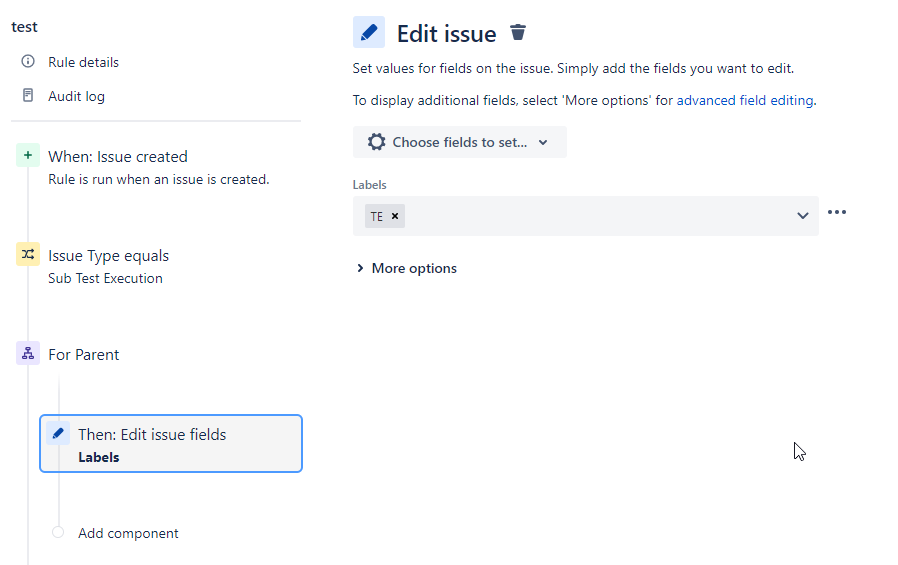Expand the Labels dropdown chevron

click(802, 216)
